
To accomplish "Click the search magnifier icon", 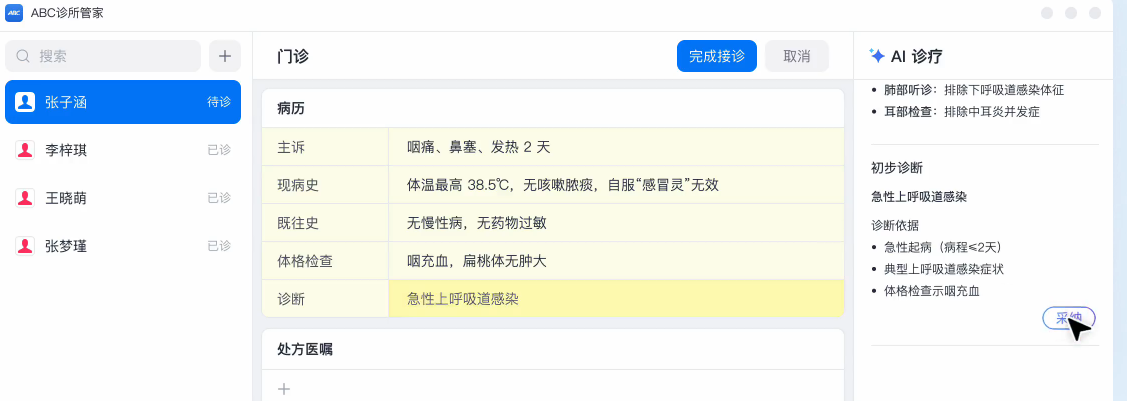I will pyautogui.click(x=23, y=56).
